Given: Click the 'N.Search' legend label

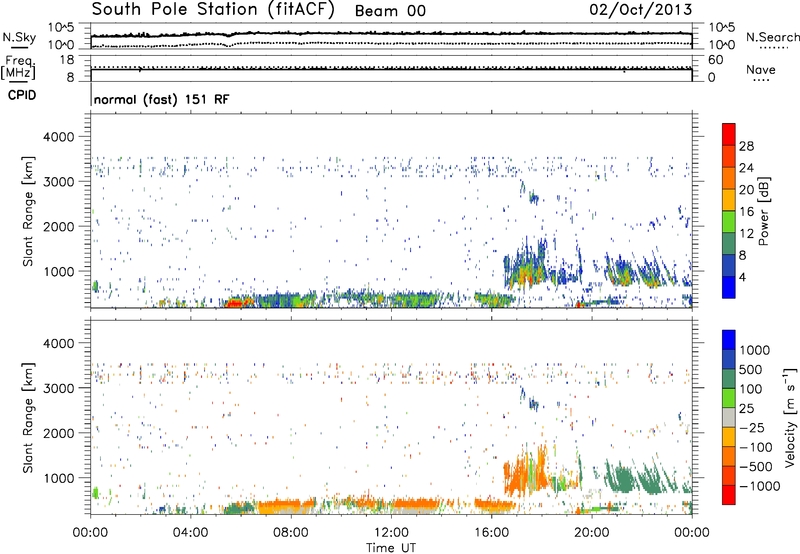Looking at the screenshot, I should point(772,37).
